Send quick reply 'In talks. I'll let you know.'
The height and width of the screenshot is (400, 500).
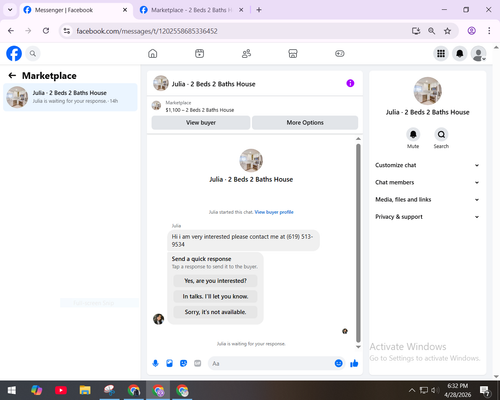coord(215,296)
